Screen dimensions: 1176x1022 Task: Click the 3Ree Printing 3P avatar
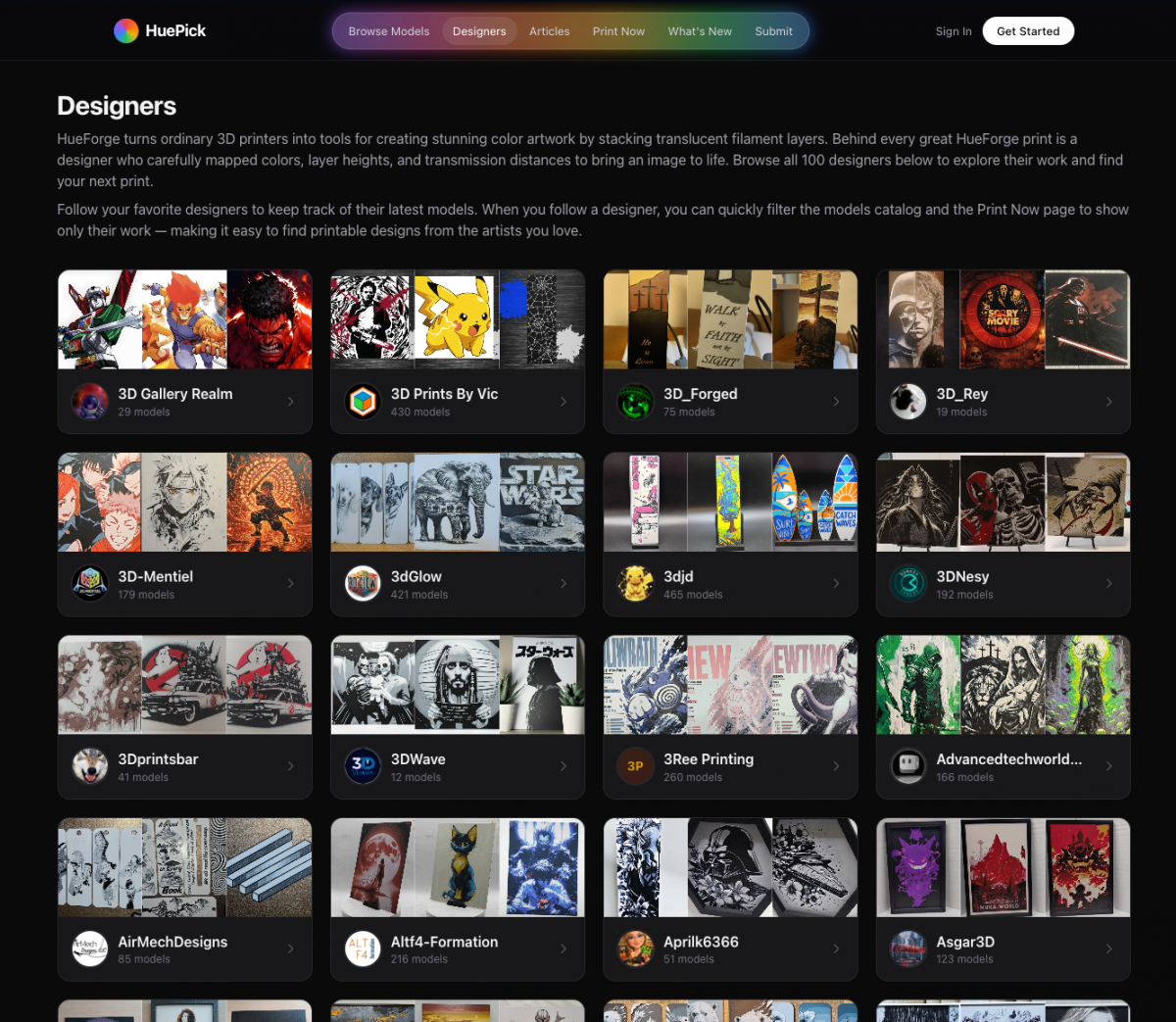[635, 766]
